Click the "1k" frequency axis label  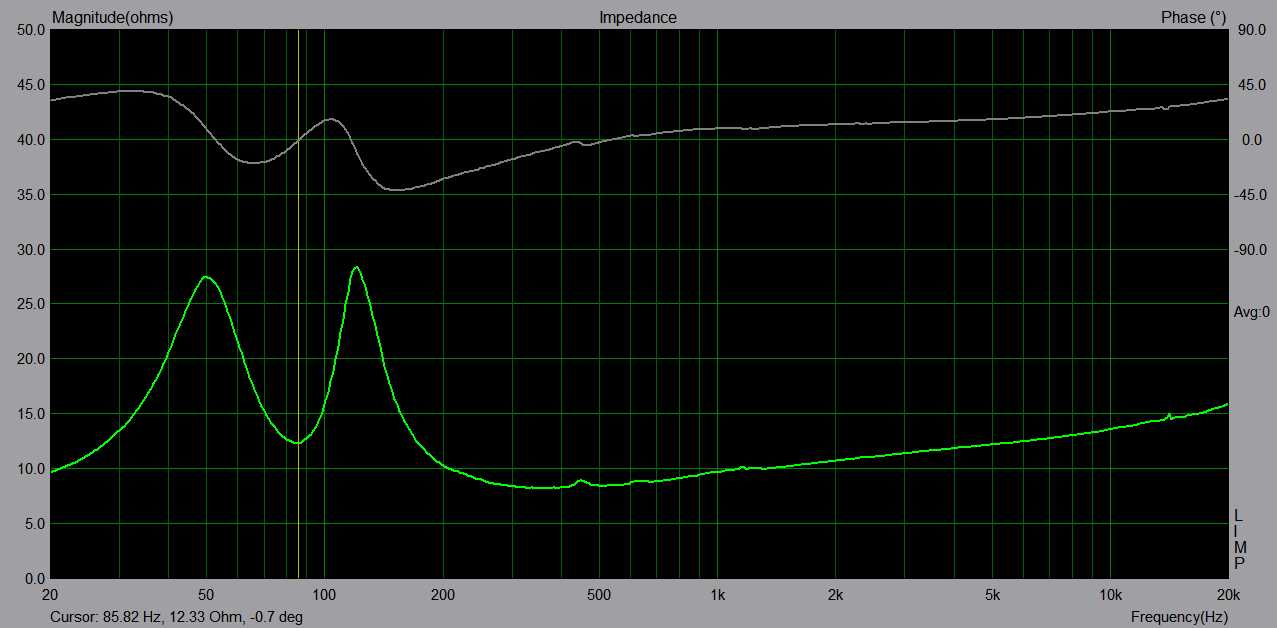tap(717, 594)
